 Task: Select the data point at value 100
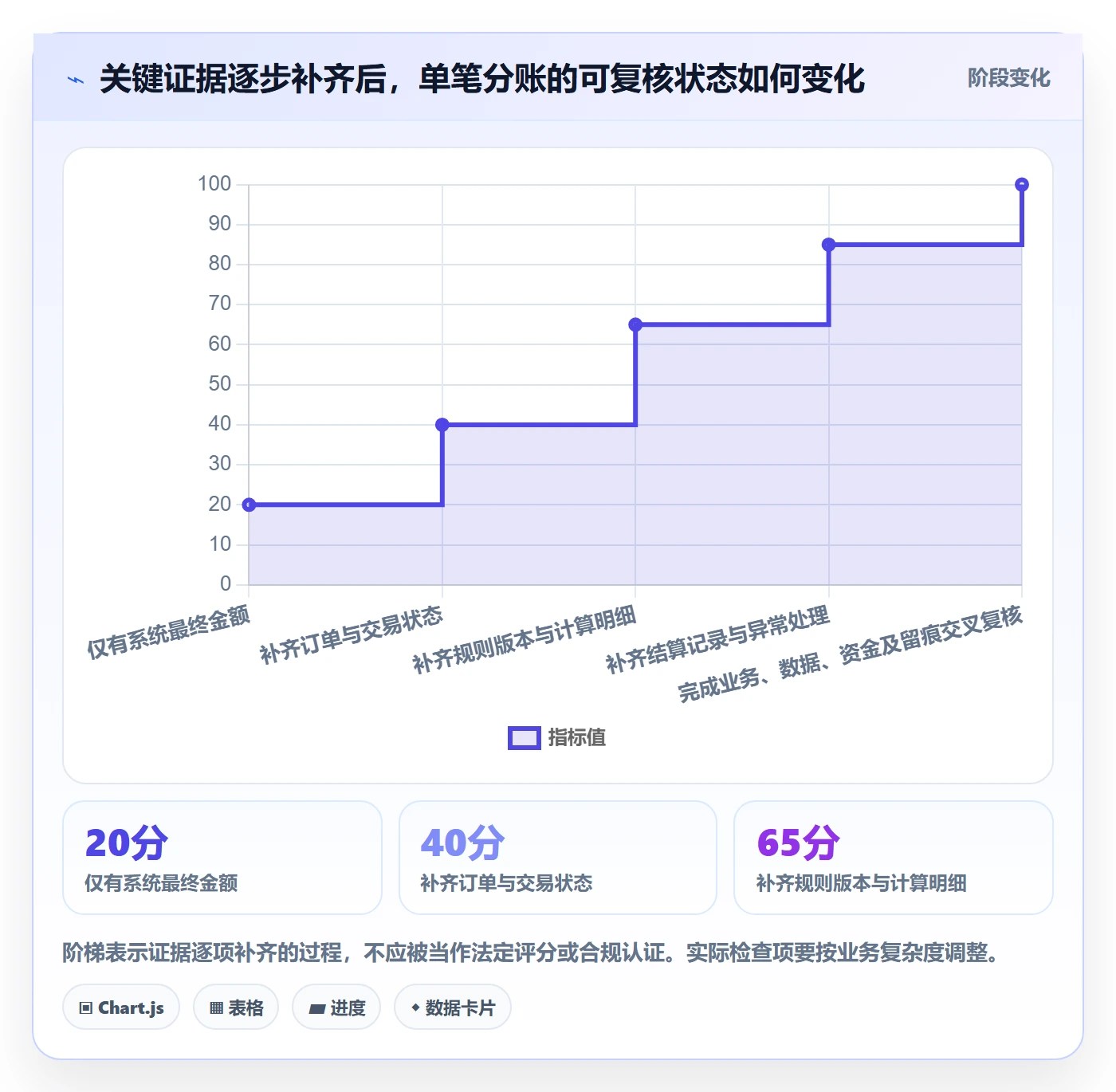pyautogui.click(x=1022, y=185)
